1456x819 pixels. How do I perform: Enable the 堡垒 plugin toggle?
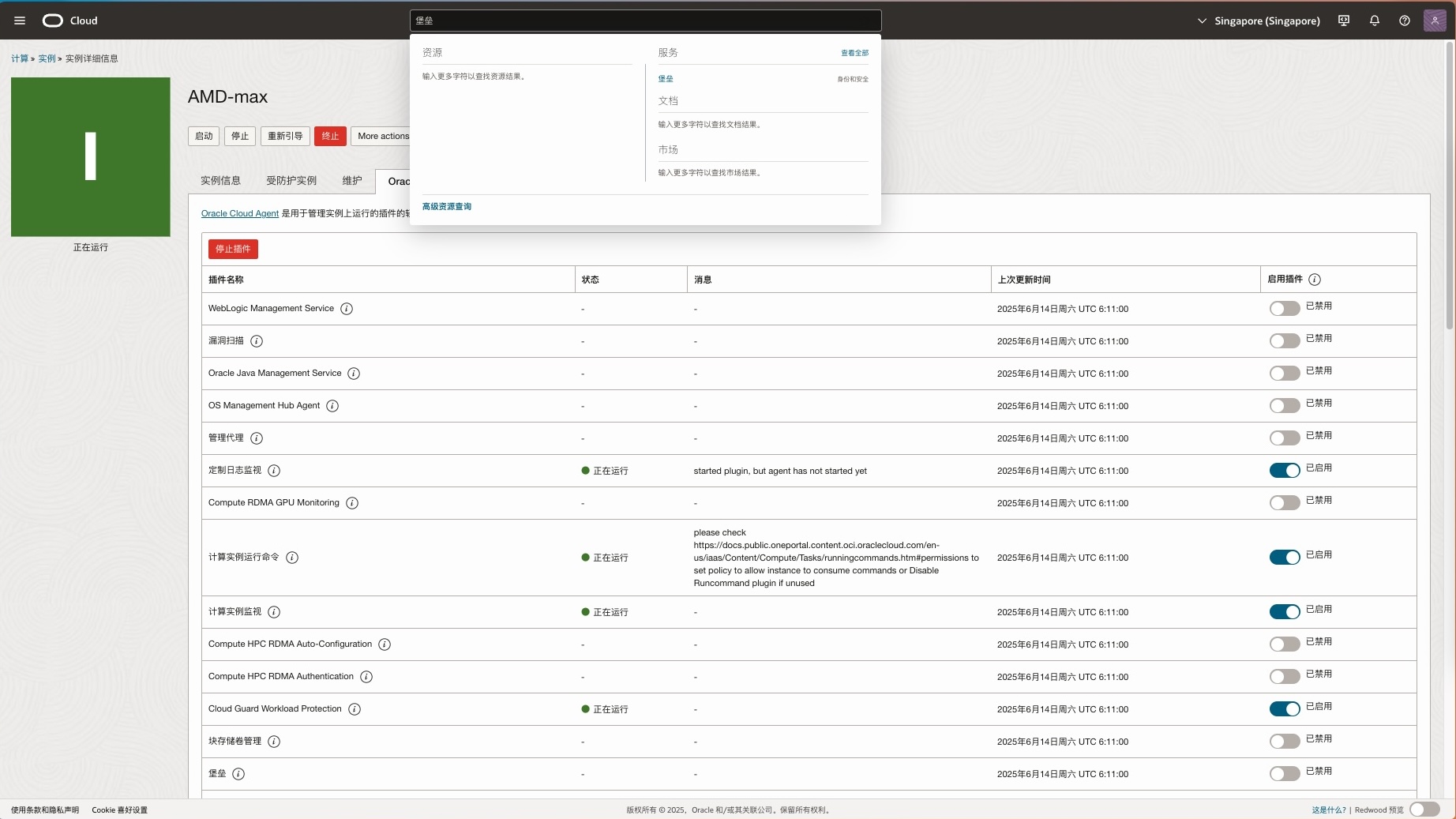click(x=1285, y=774)
